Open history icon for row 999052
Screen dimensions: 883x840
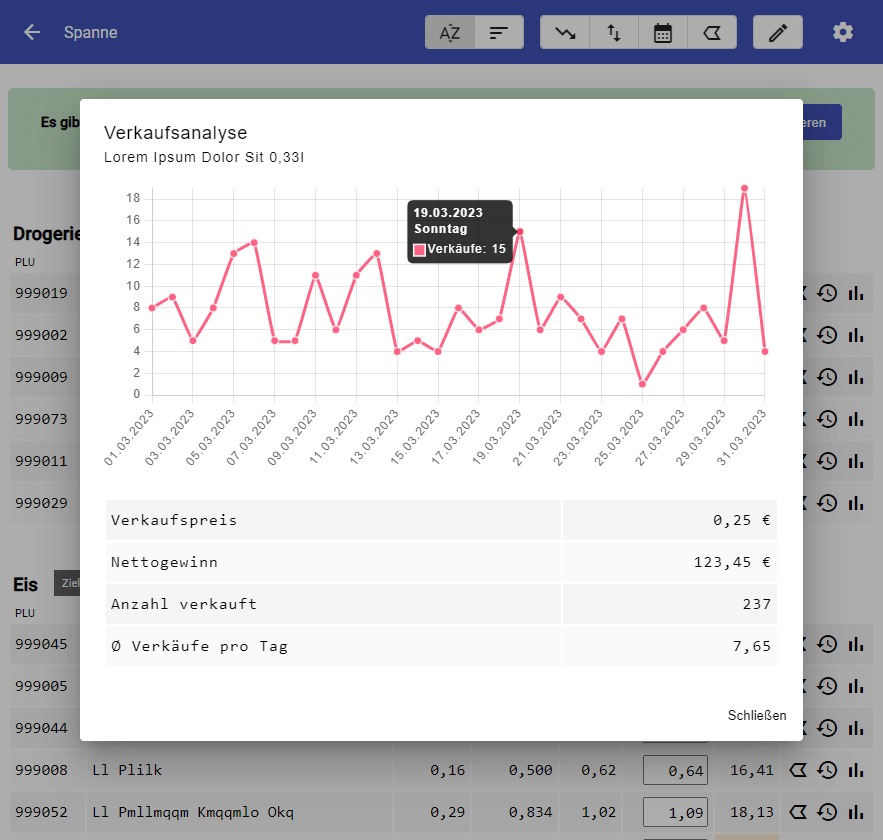827,812
